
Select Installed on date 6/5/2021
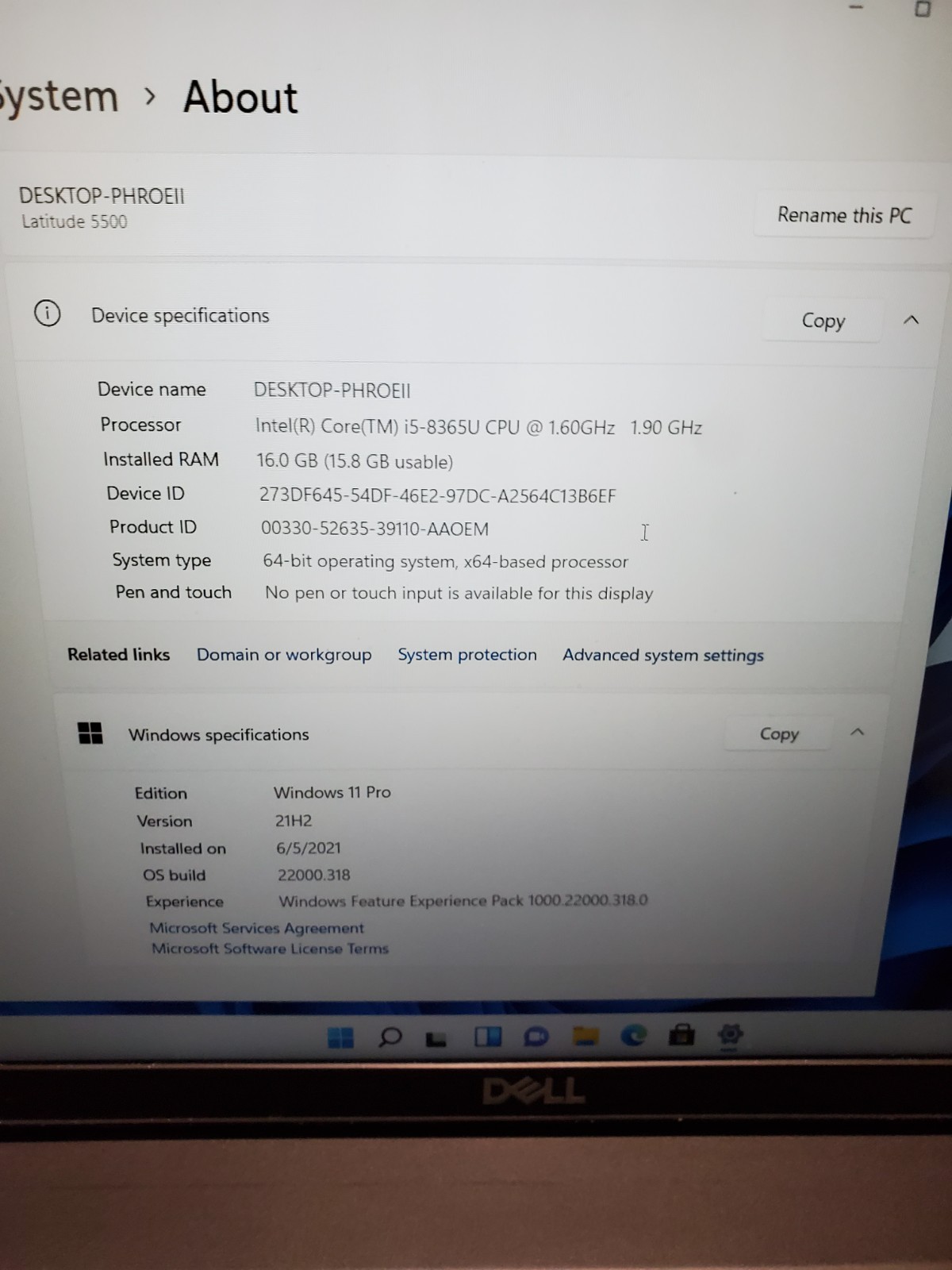pos(309,848)
